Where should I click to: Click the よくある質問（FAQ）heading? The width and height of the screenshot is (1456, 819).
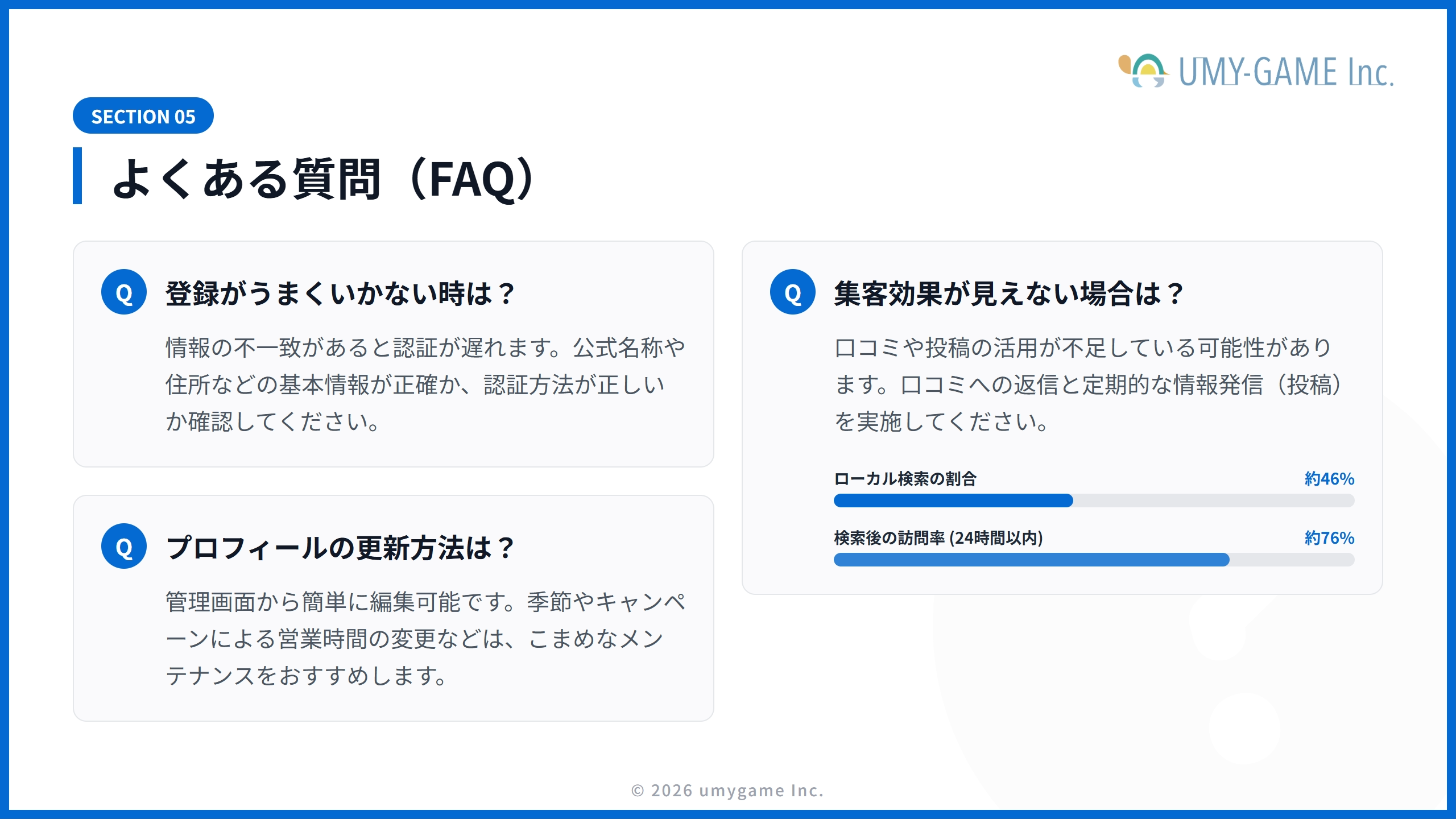tap(324, 179)
